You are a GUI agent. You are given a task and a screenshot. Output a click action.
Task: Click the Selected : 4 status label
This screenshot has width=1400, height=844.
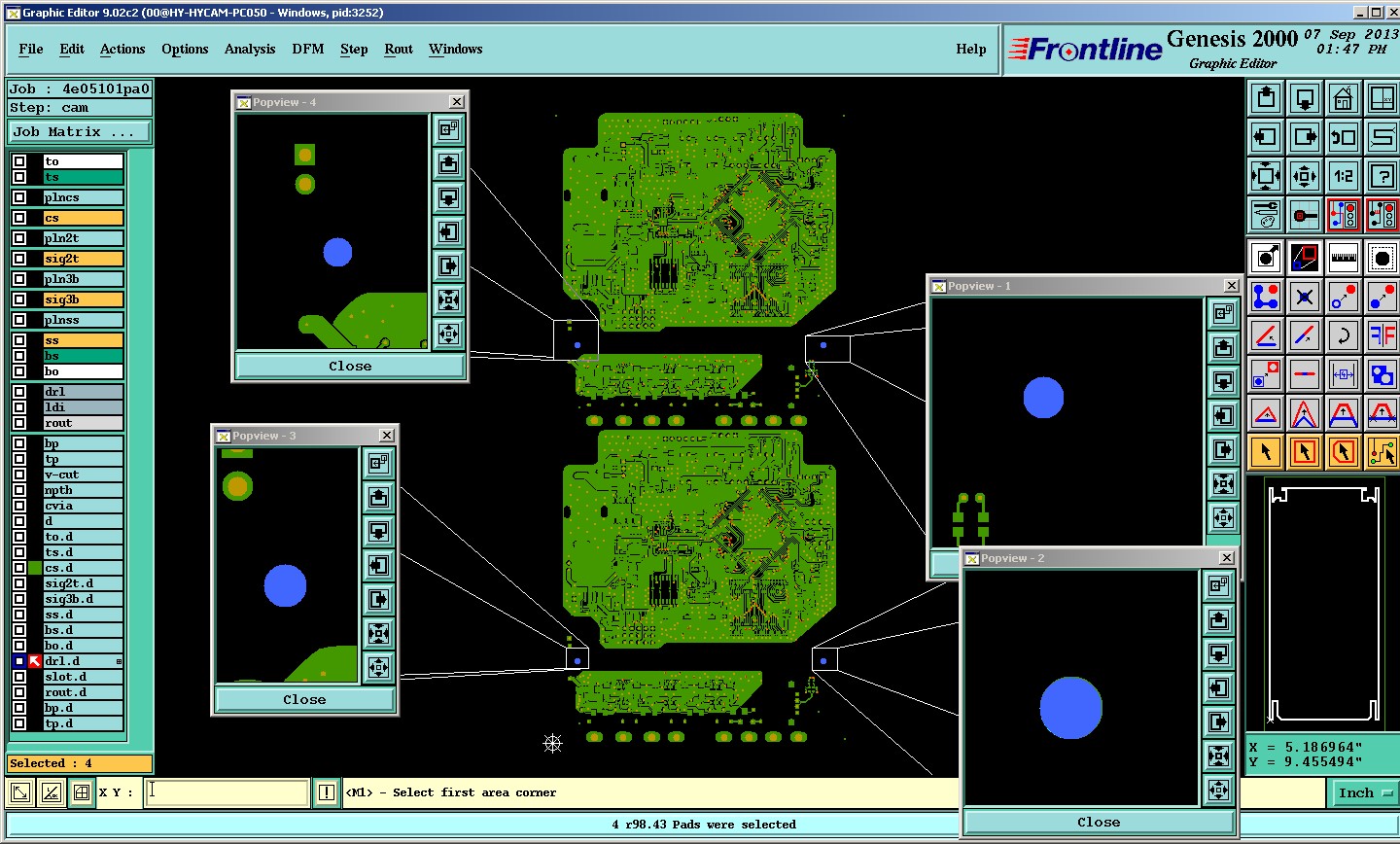pos(80,763)
